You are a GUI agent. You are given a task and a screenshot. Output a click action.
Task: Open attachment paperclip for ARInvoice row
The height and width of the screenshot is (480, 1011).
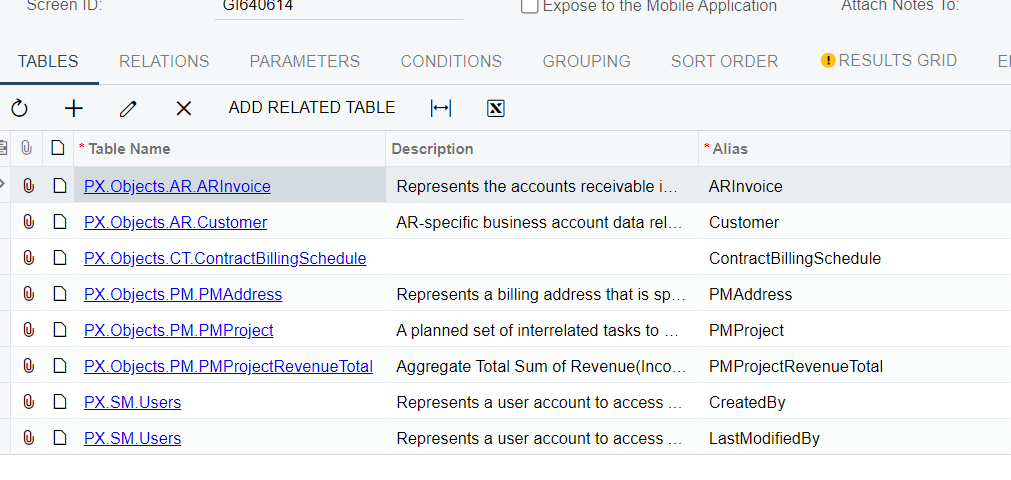29,186
